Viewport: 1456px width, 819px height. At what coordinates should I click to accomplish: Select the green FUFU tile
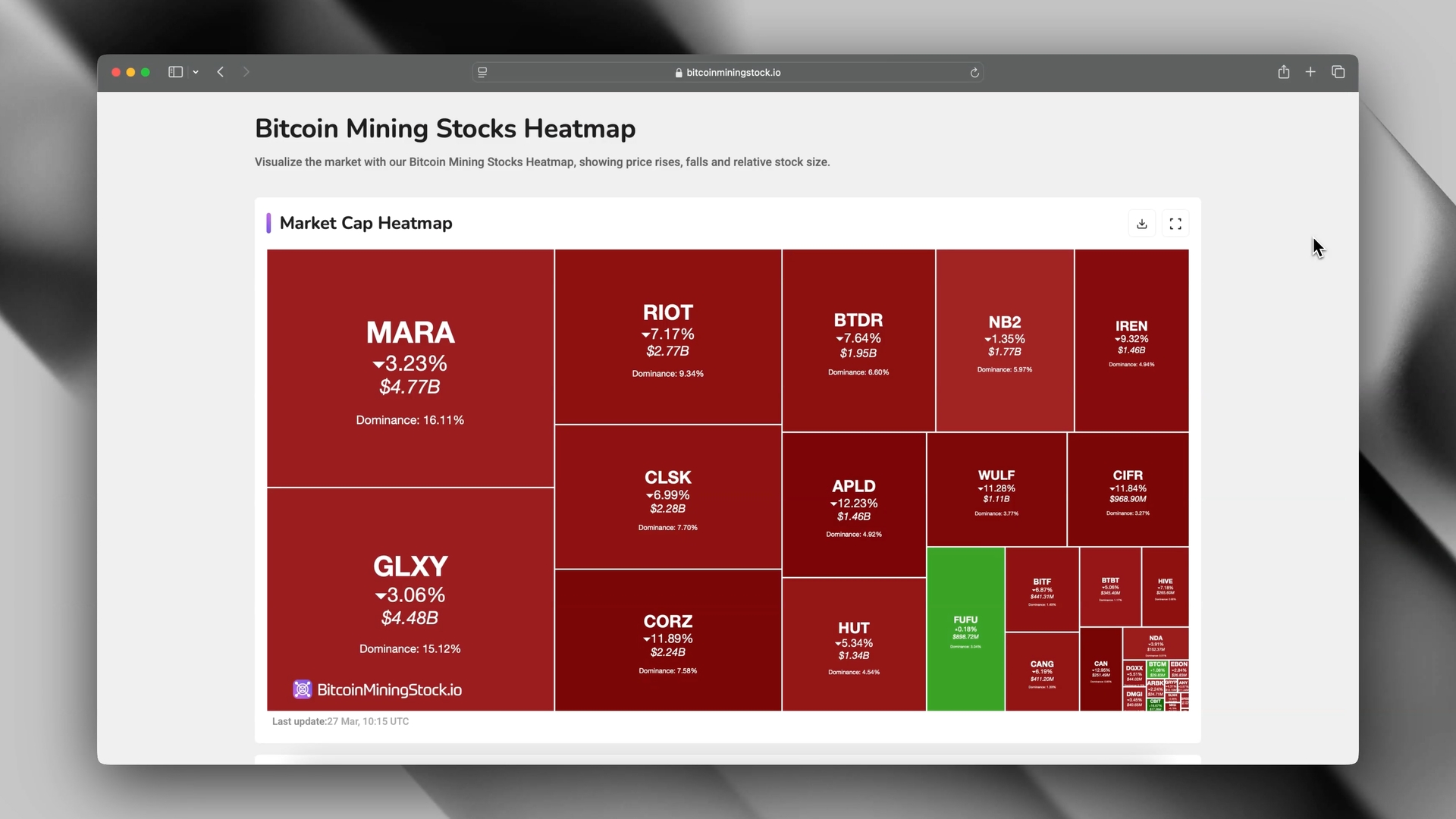[965, 629]
